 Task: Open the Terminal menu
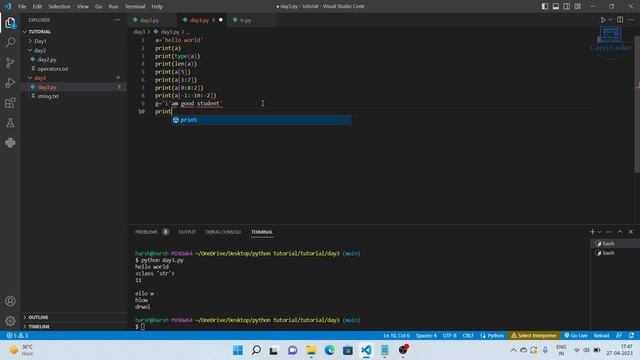click(x=135, y=7)
